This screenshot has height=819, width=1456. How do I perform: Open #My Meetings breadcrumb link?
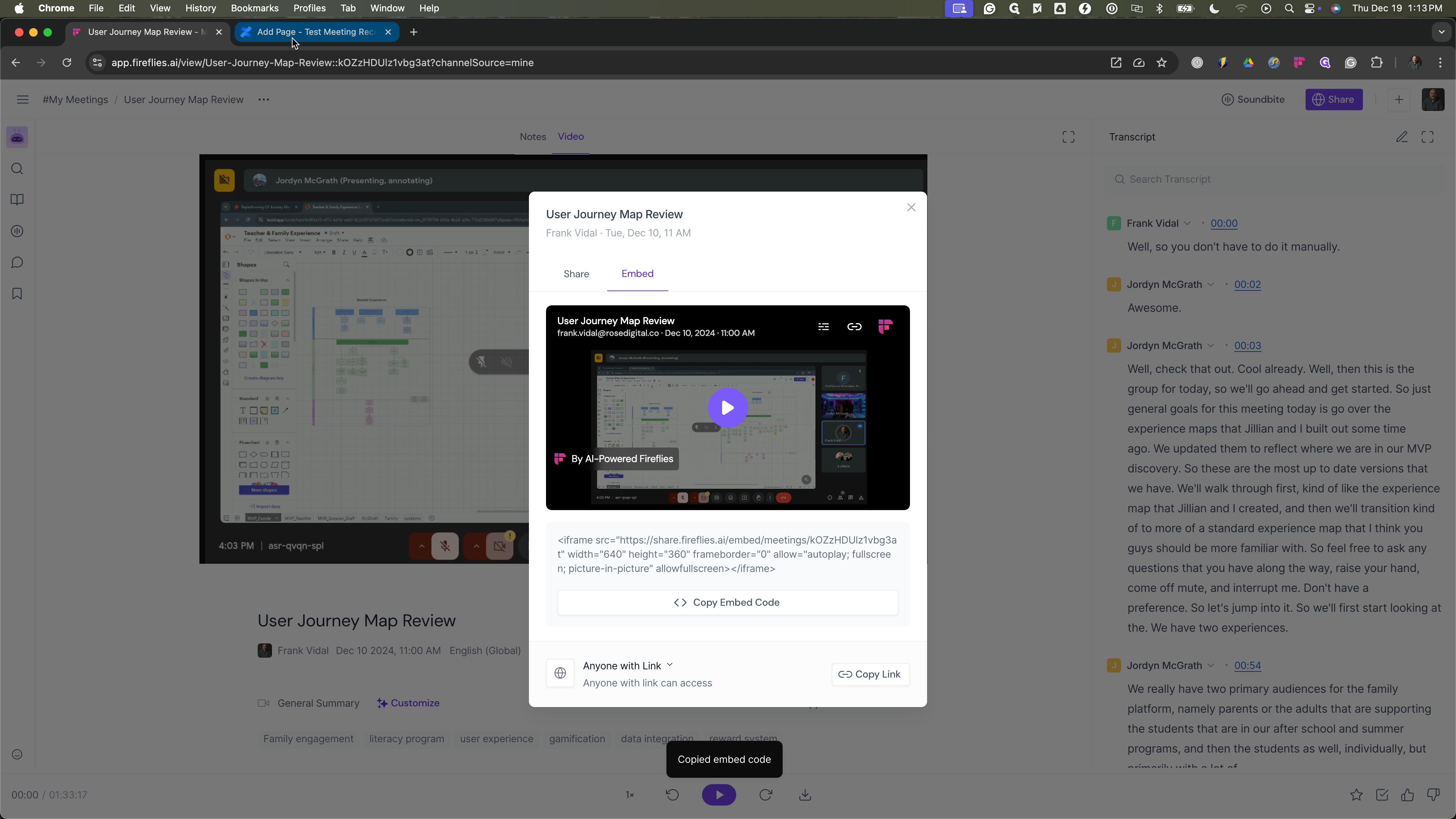click(75, 100)
